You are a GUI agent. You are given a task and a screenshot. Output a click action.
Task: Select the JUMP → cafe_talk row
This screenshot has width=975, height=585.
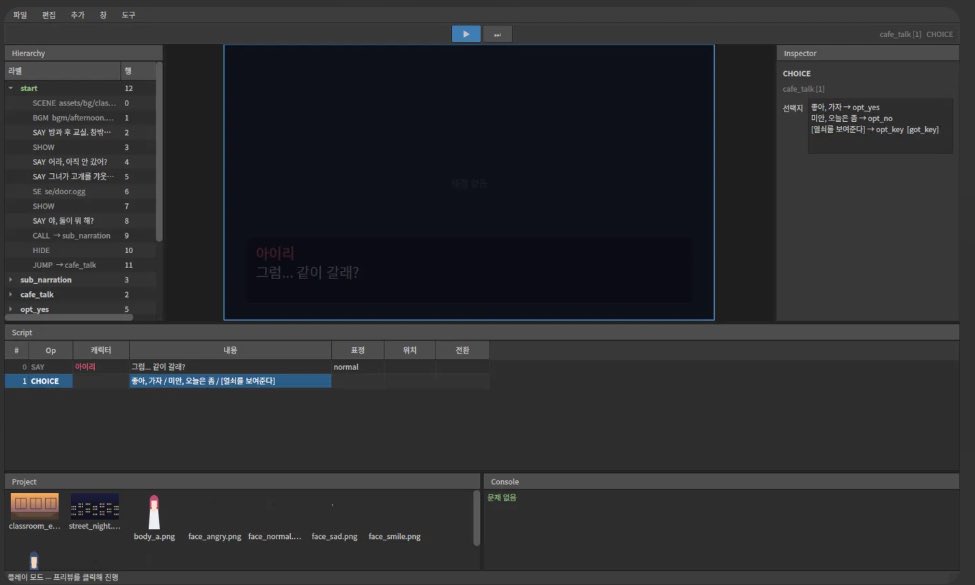(81, 265)
